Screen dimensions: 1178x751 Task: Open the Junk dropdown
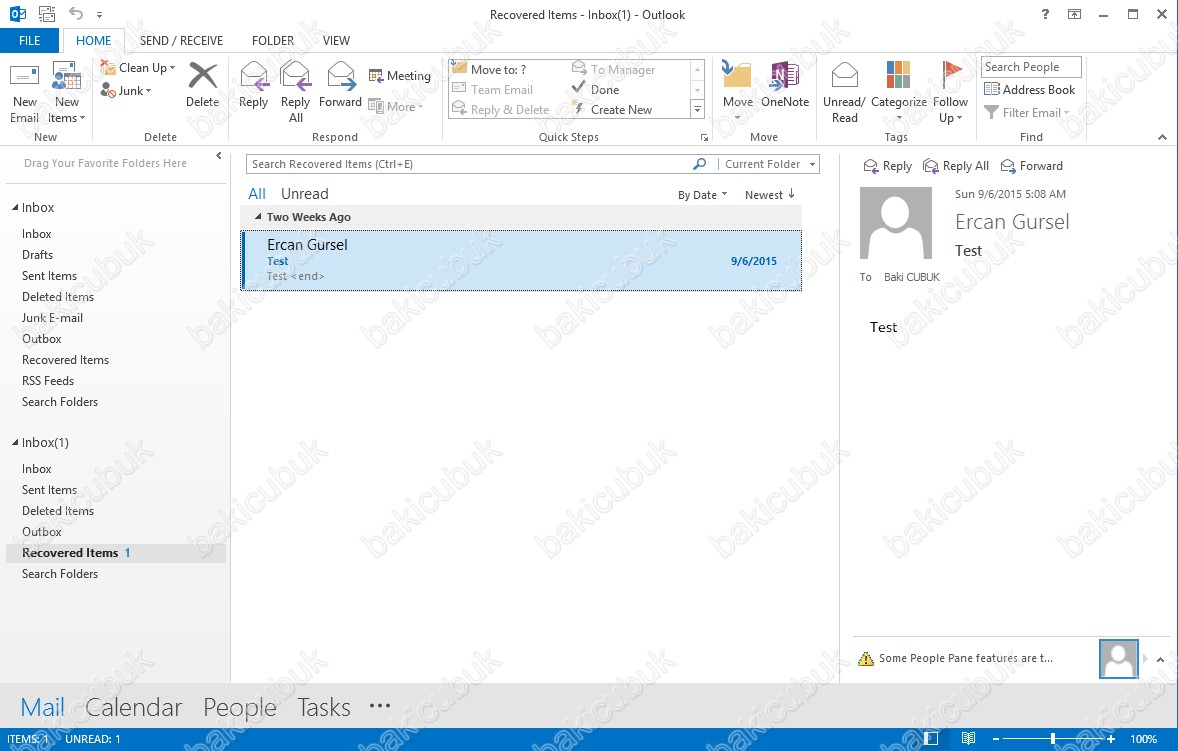126,91
